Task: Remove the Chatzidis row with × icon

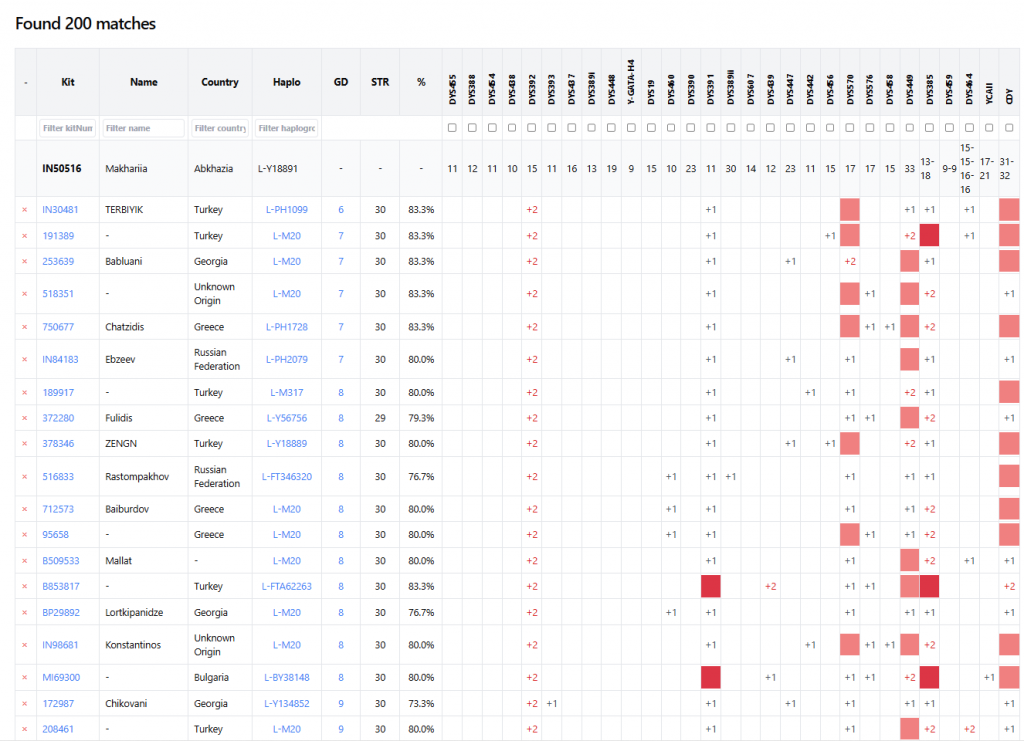Action: click(x=25, y=328)
